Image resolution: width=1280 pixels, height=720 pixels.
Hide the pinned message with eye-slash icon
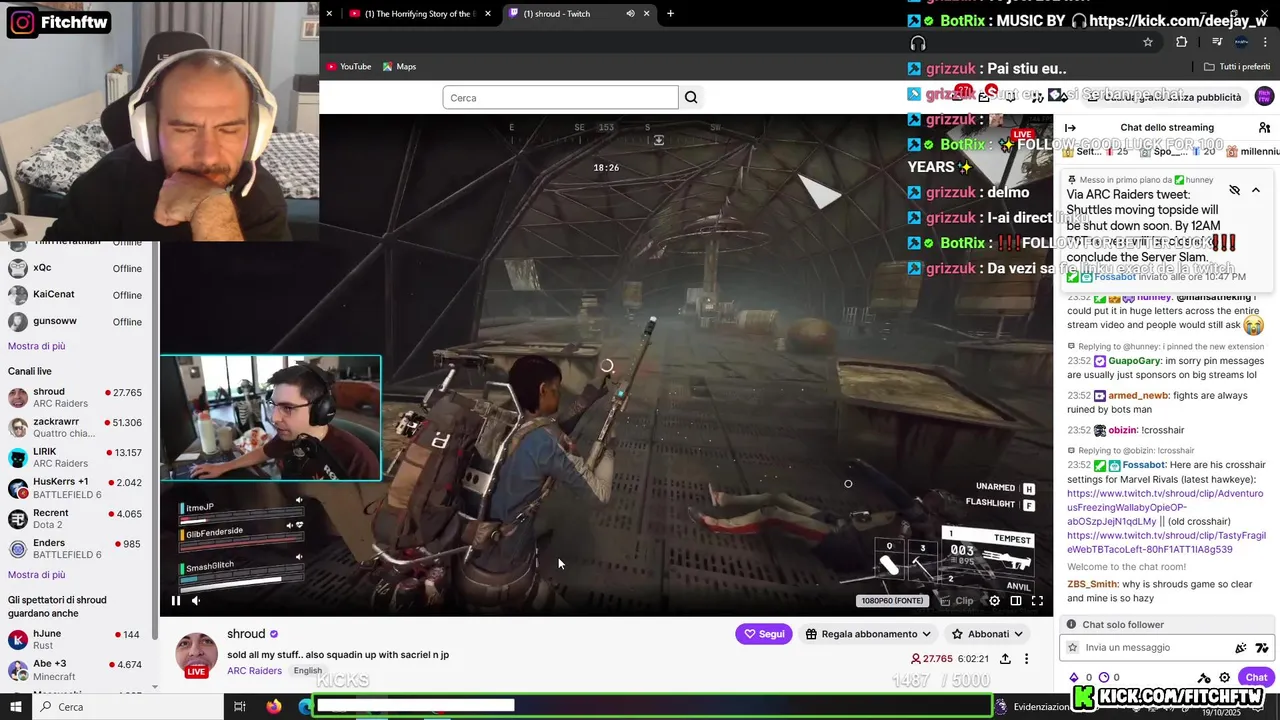(x=1235, y=190)
